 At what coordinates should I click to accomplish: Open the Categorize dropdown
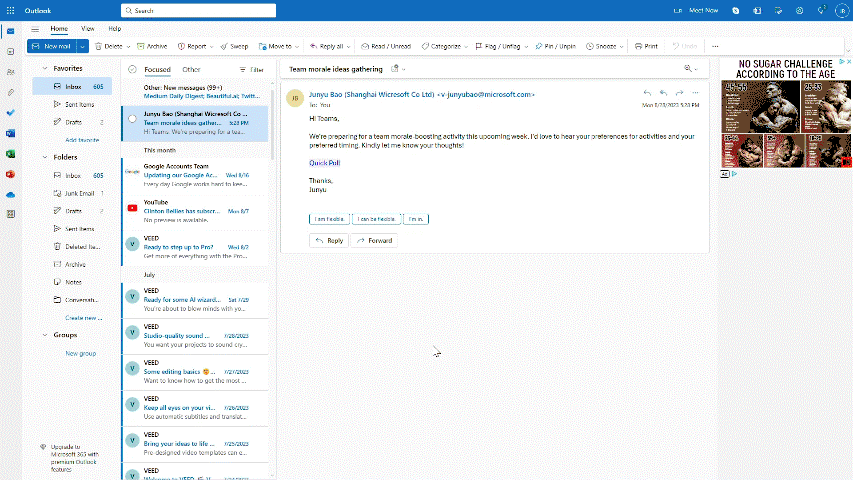pos(444,46)
